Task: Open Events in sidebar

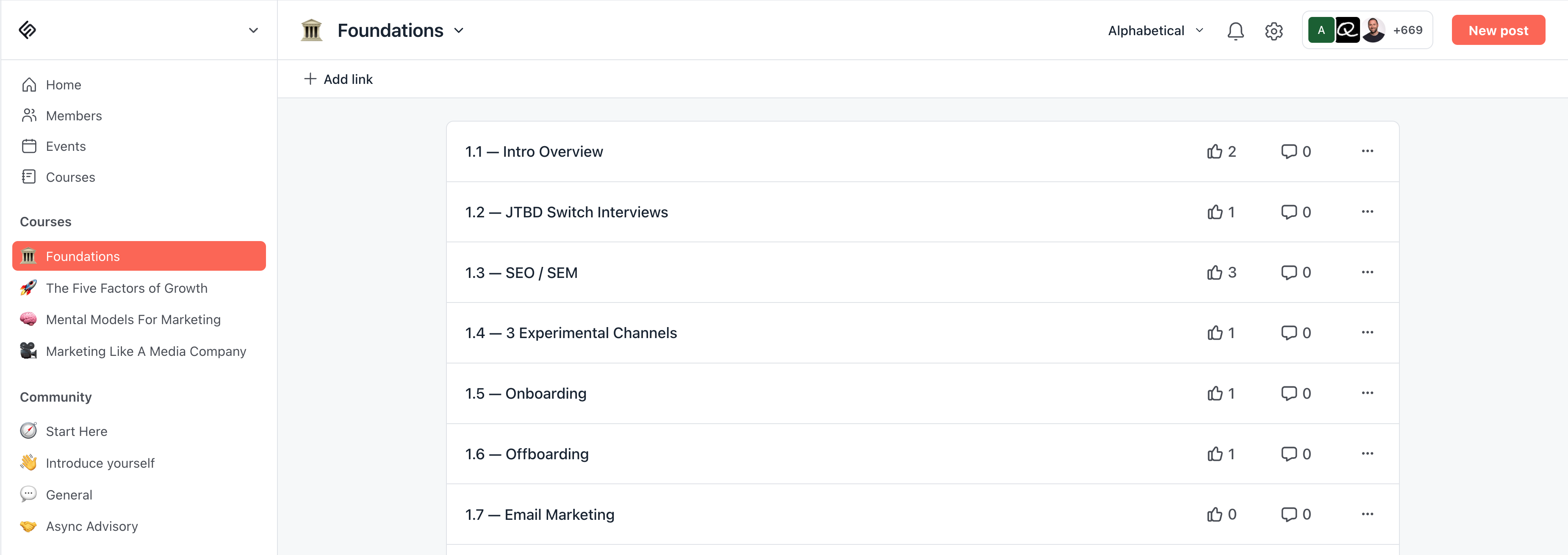Action: 66,147
